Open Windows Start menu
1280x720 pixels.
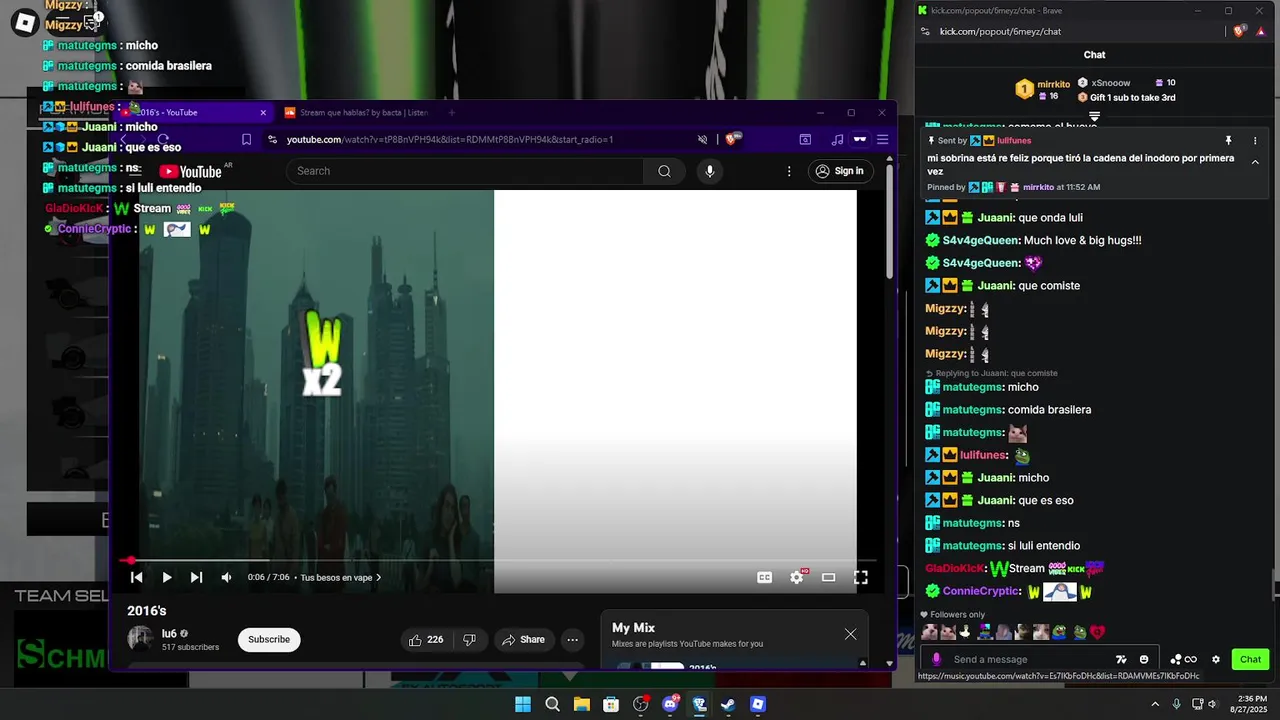click(x=523, y=704)
